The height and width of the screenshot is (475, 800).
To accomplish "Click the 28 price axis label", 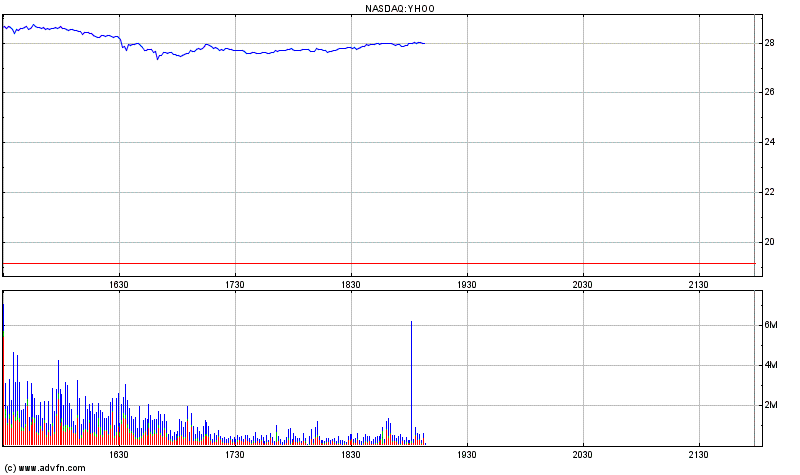I will 770,43.
